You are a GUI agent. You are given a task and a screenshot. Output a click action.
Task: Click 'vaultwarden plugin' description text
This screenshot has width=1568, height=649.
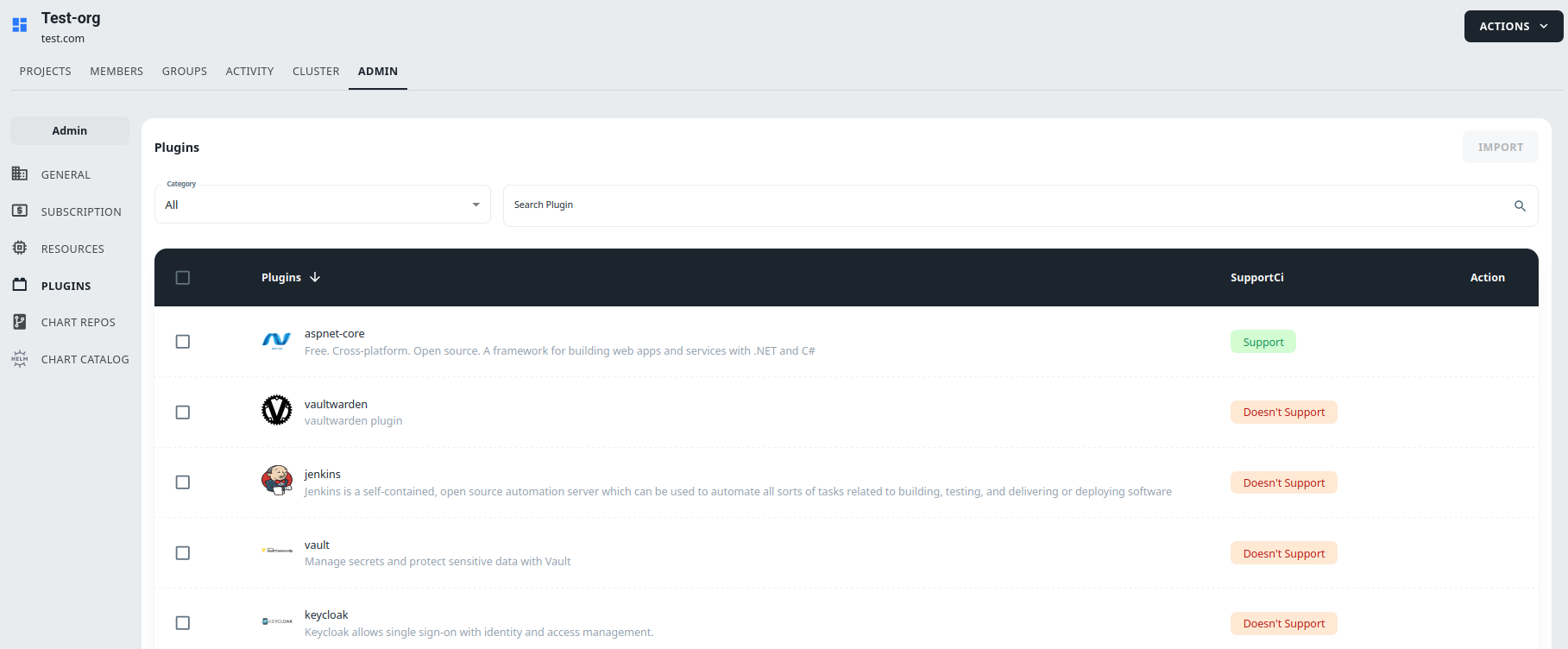pos(353,420)
